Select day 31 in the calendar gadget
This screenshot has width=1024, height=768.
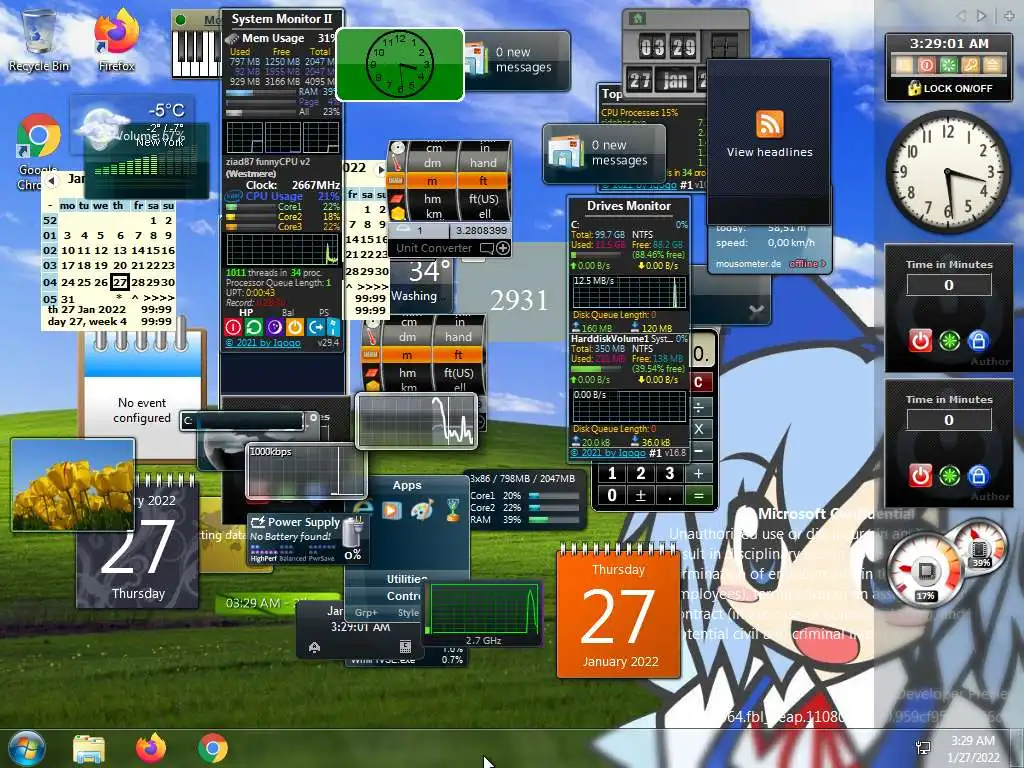click(x=67, y=299)
